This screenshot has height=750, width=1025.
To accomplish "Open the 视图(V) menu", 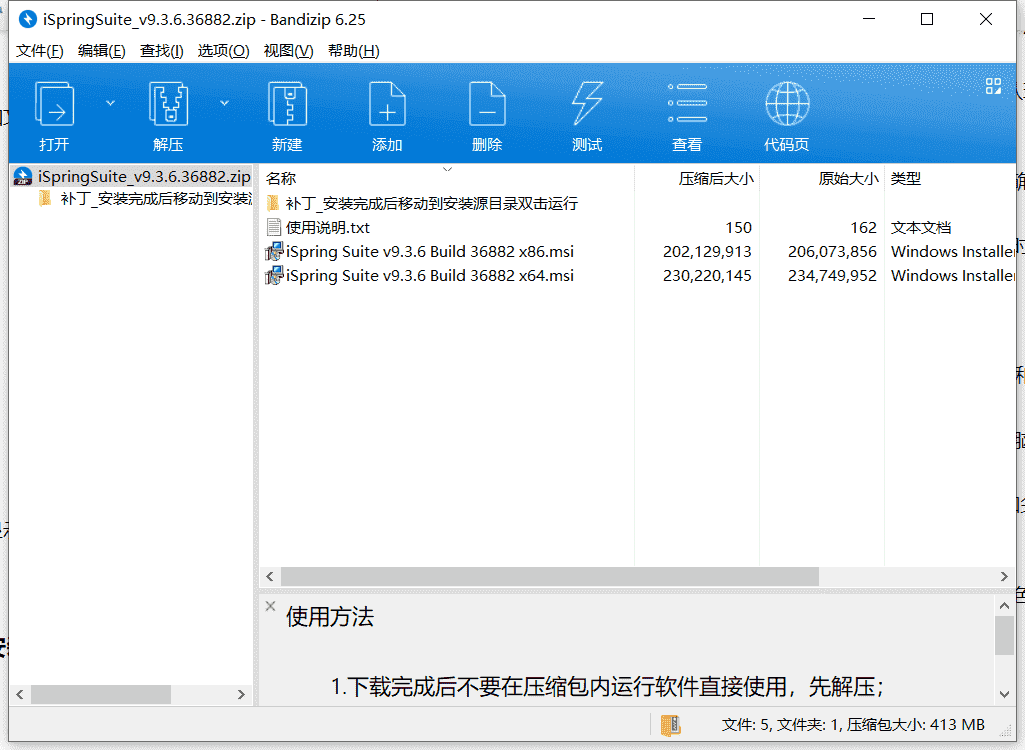I will tap(288, 50).
